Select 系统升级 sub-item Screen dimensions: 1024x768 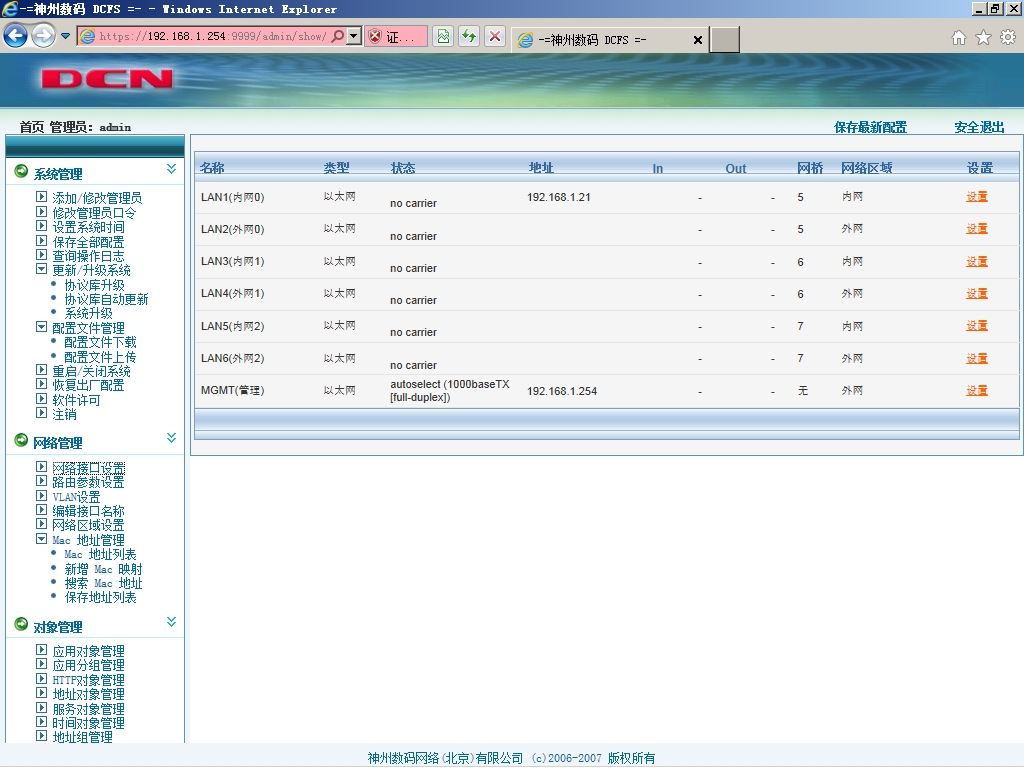88,313
